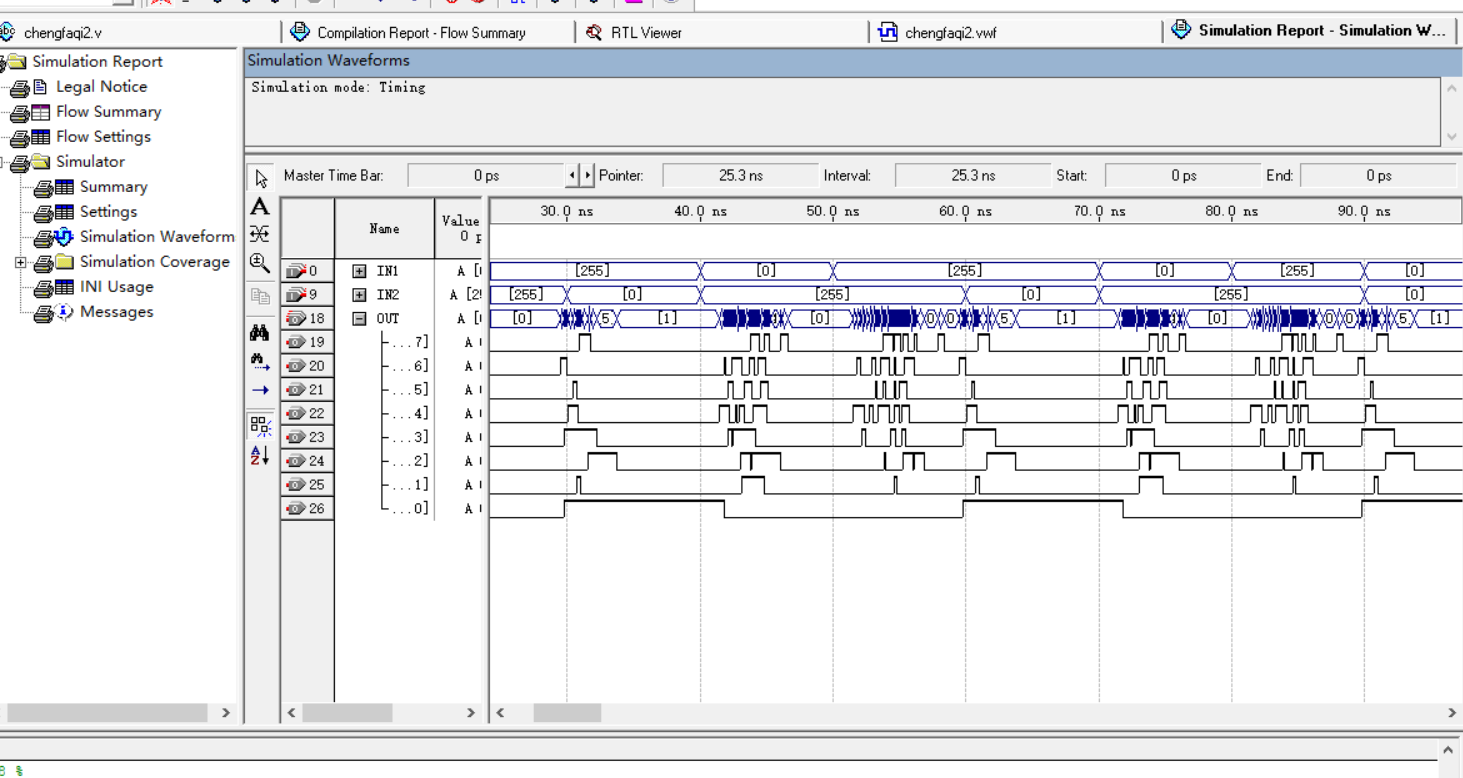Screen dimensions: 1463x778
Task: Select row 19 output pin icon
Action: [296, 342]
